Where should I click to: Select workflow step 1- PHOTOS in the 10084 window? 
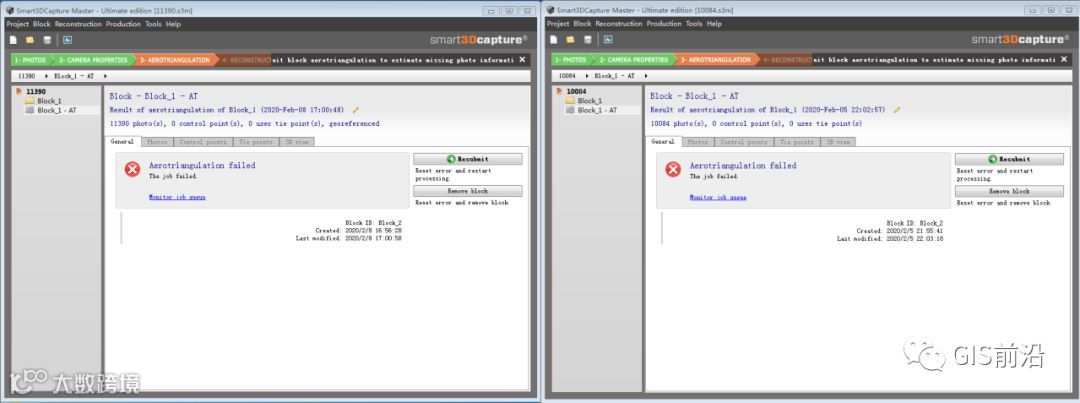point(570,60)
